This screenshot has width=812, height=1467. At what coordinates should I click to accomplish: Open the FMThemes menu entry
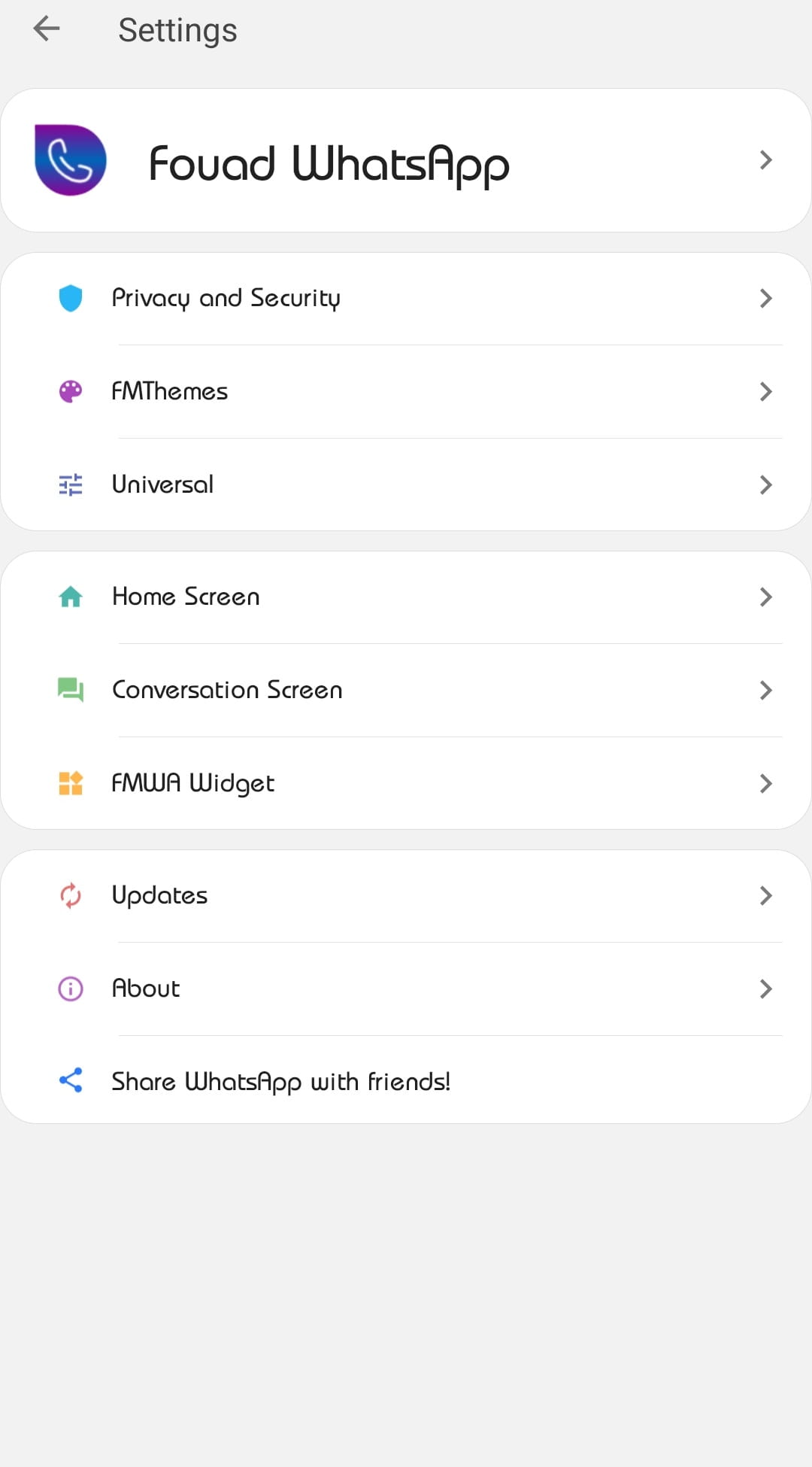click(x=170, y=391)
